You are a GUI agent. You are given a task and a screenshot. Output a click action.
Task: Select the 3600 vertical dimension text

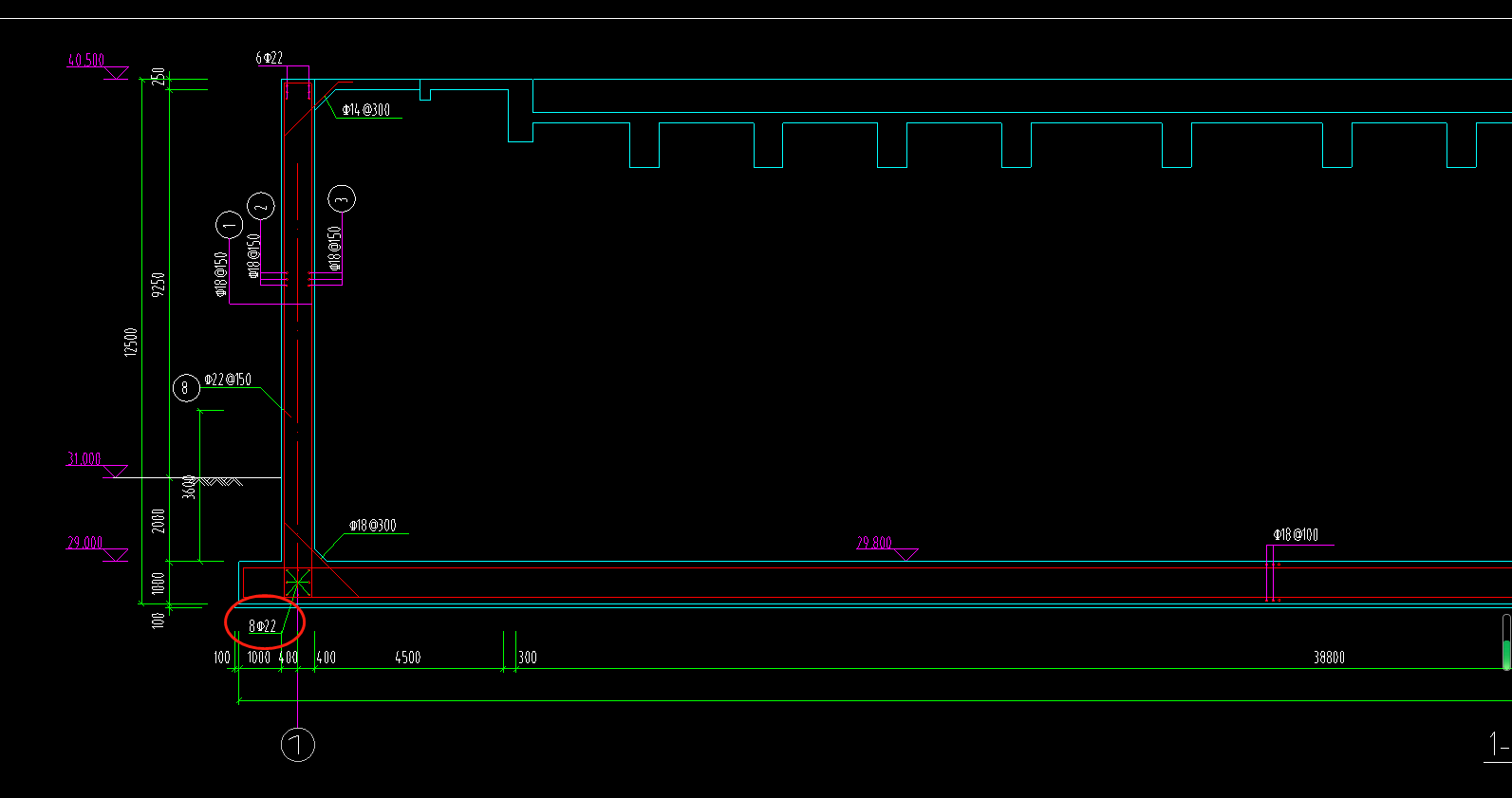tap(189, 487)
